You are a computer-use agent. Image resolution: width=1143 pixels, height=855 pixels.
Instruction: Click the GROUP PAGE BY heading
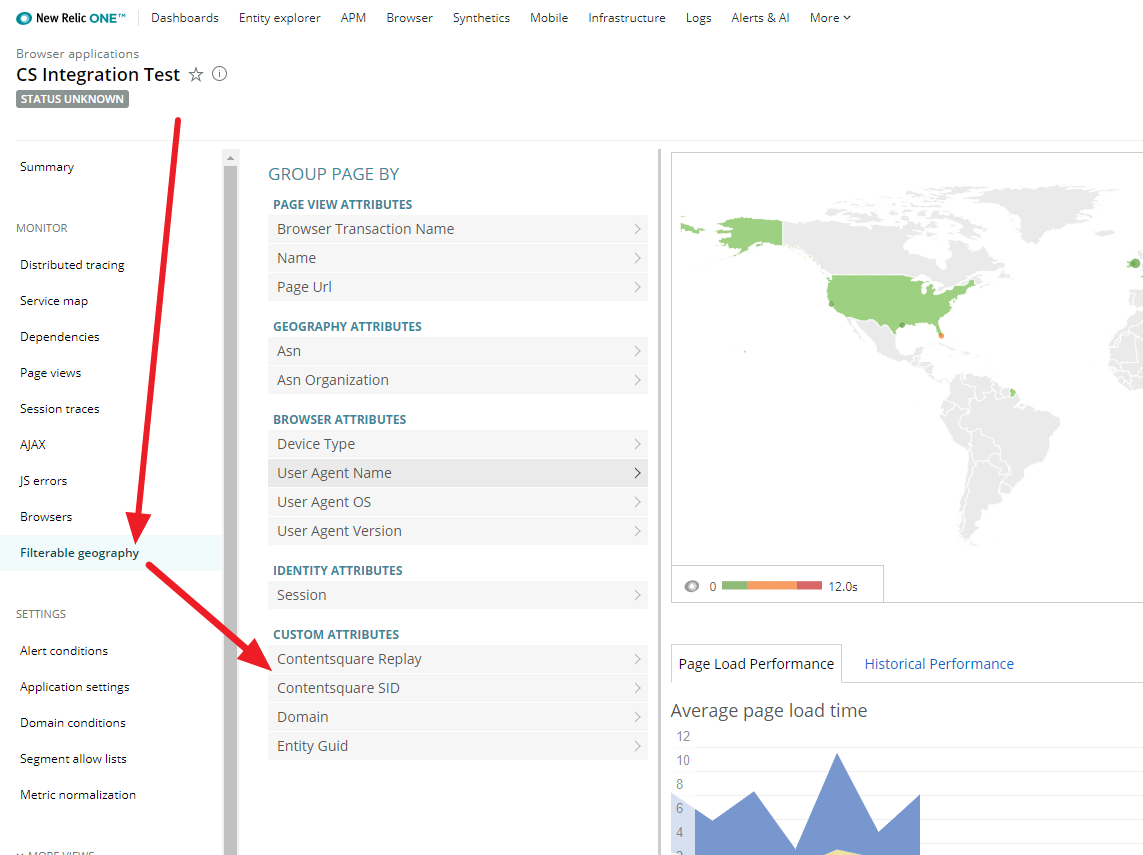pos(334,174)
